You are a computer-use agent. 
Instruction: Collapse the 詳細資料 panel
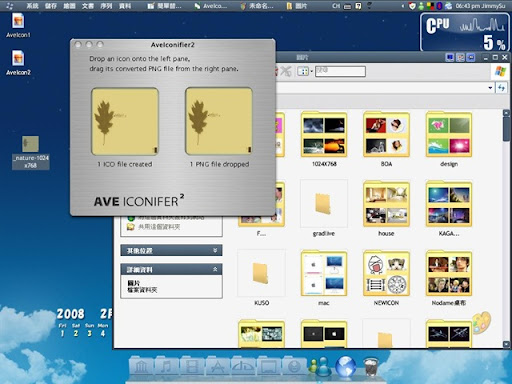coord(215,269)
